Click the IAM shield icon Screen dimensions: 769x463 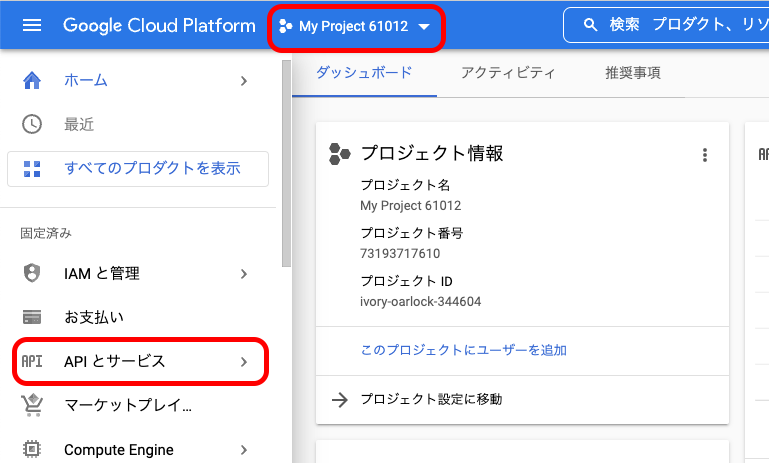pyautogui.click(x=32, y=273)
